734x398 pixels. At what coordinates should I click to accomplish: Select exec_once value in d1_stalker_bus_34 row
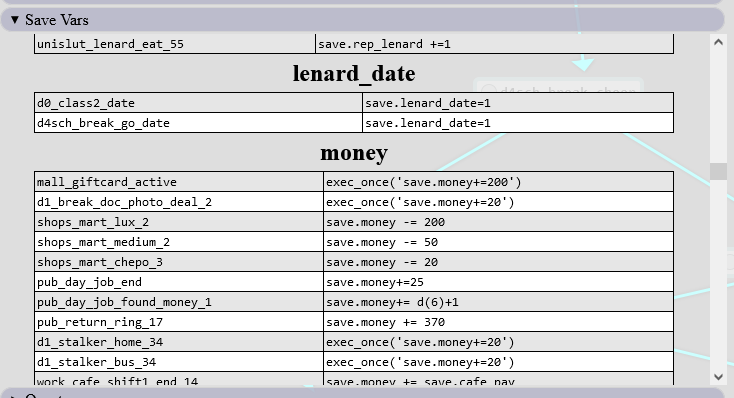(x=499, y=362)
